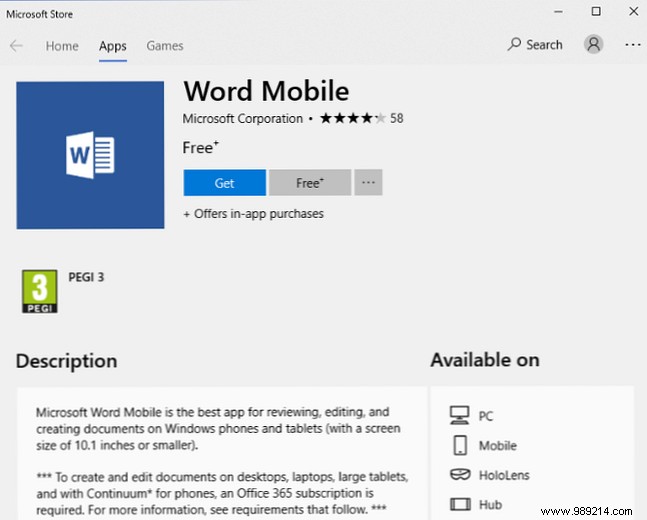Click the Free+ price text above buttons
The image size is (647, 520).
201,147
